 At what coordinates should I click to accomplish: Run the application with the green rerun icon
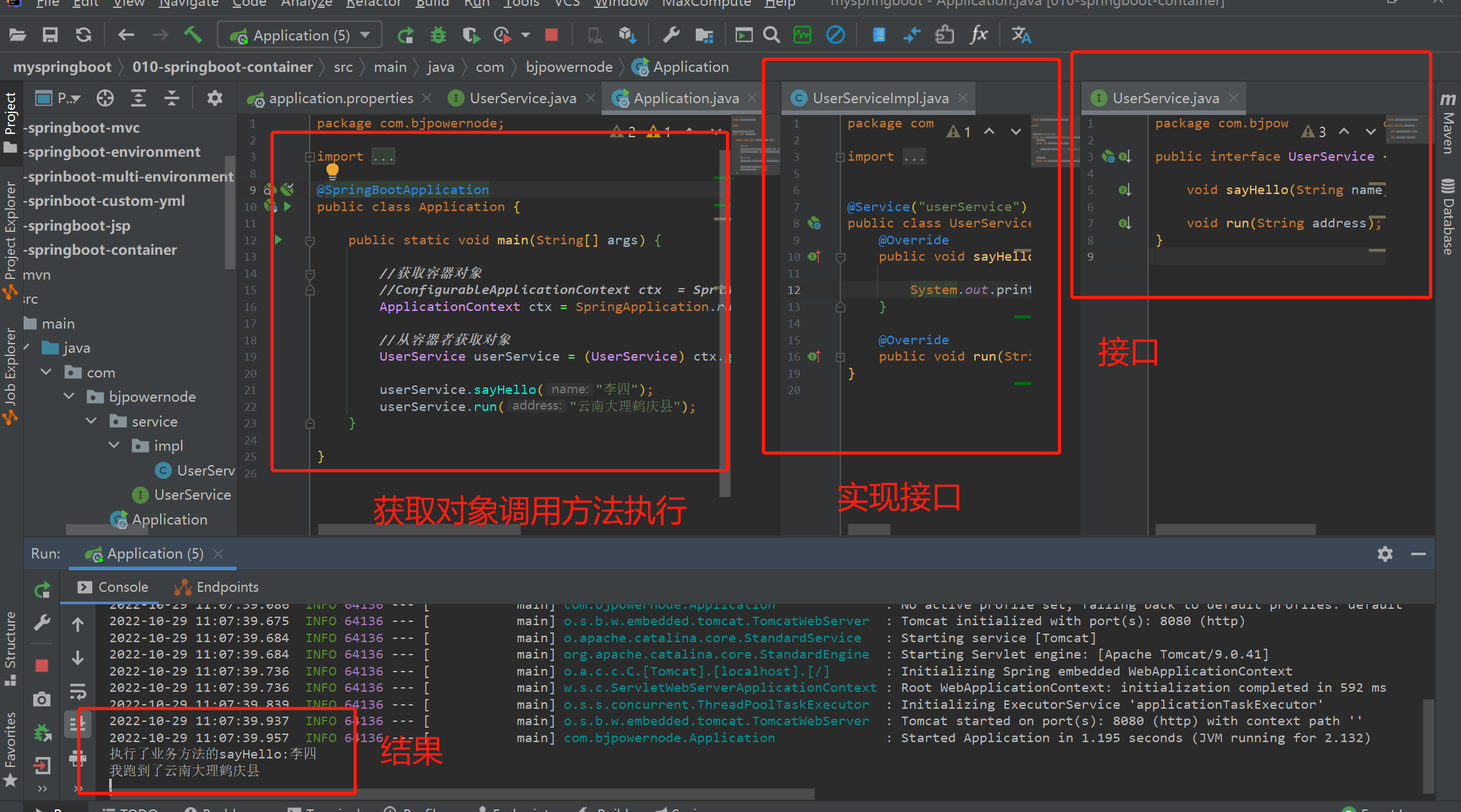pos(405,35)
